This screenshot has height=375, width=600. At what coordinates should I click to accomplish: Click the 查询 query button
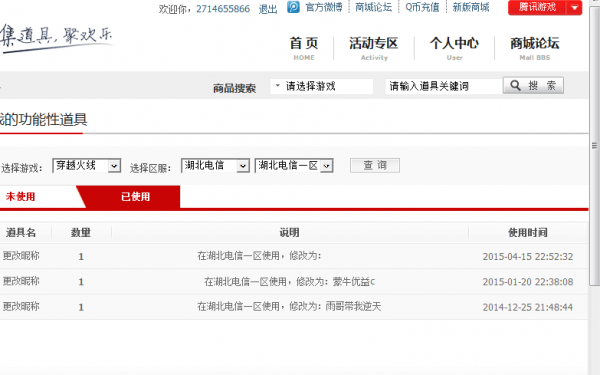click(375, 165)
